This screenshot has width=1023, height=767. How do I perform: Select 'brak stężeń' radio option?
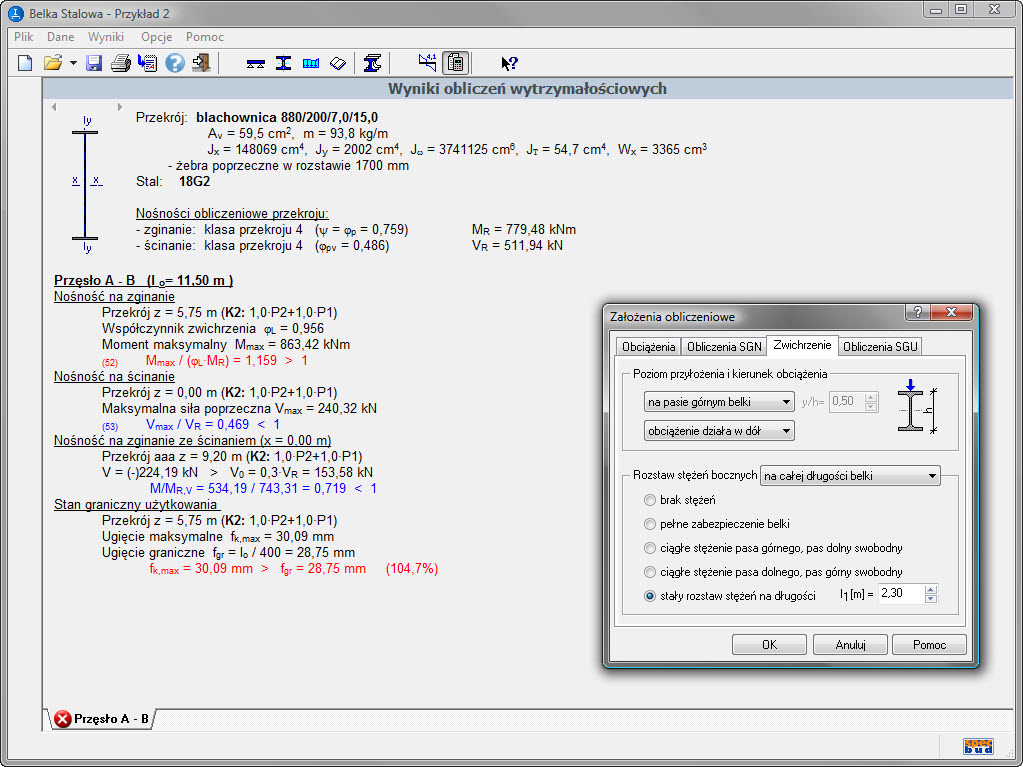[x=651, y=499]
